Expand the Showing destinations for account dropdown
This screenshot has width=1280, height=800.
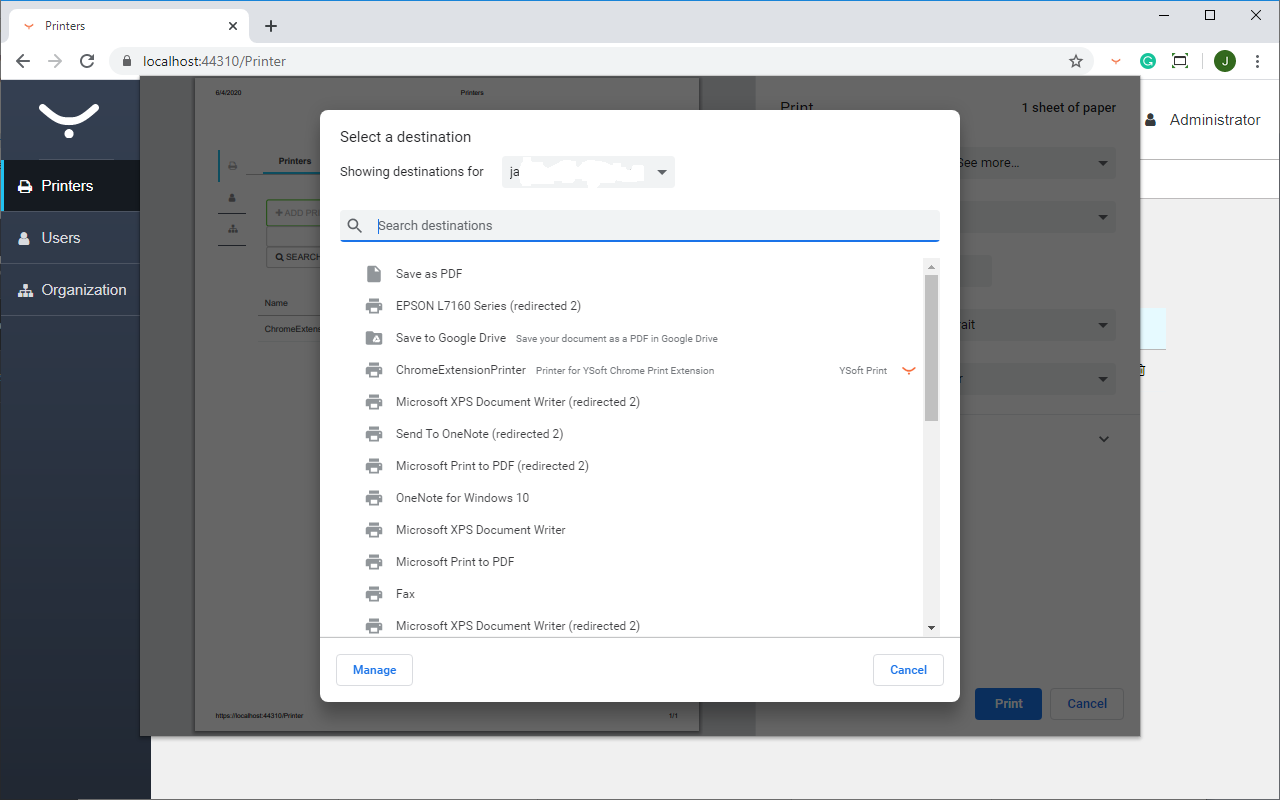[x=661, y=171]
